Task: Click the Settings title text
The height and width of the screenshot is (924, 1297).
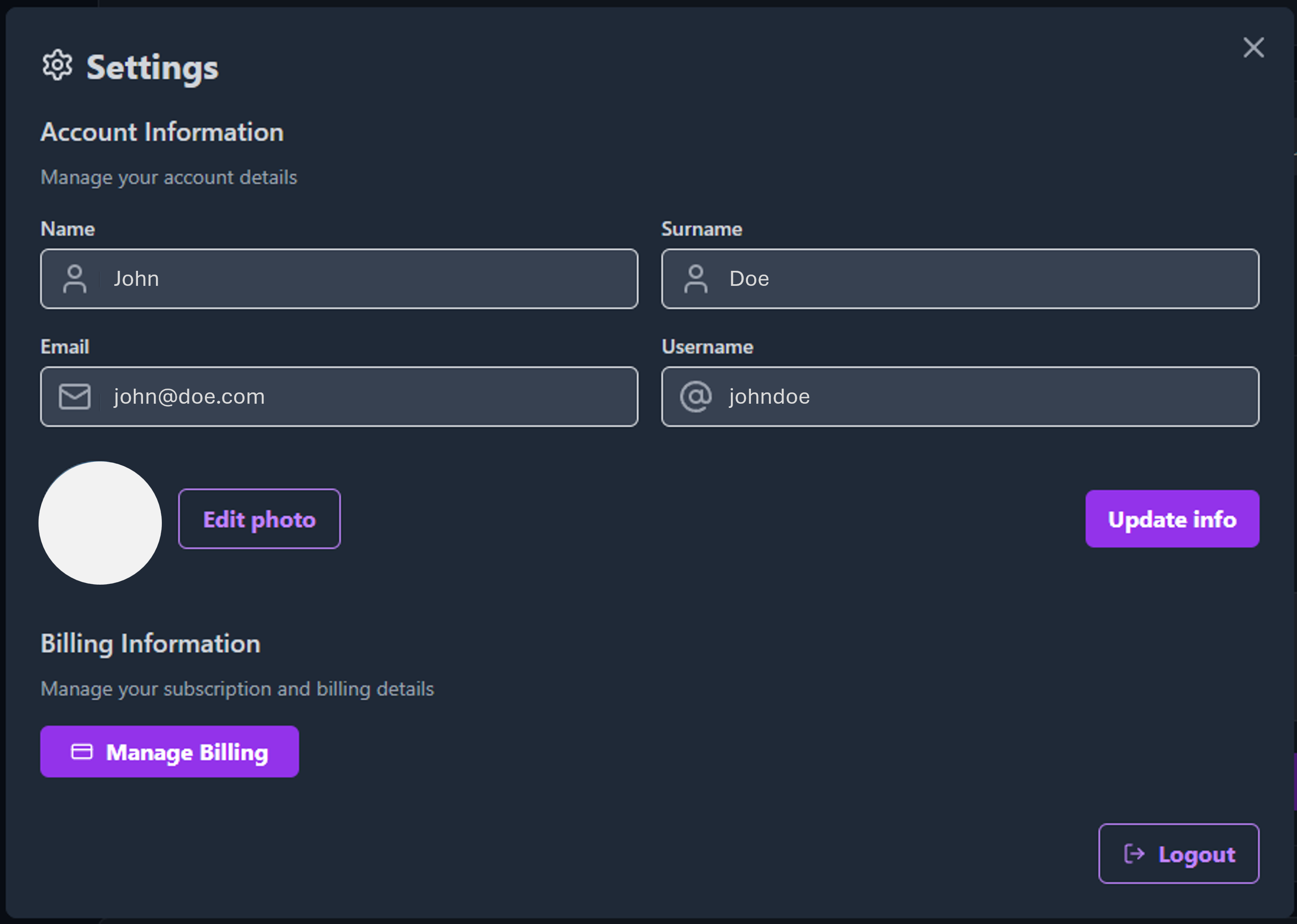Action: [x=152, y=68]
